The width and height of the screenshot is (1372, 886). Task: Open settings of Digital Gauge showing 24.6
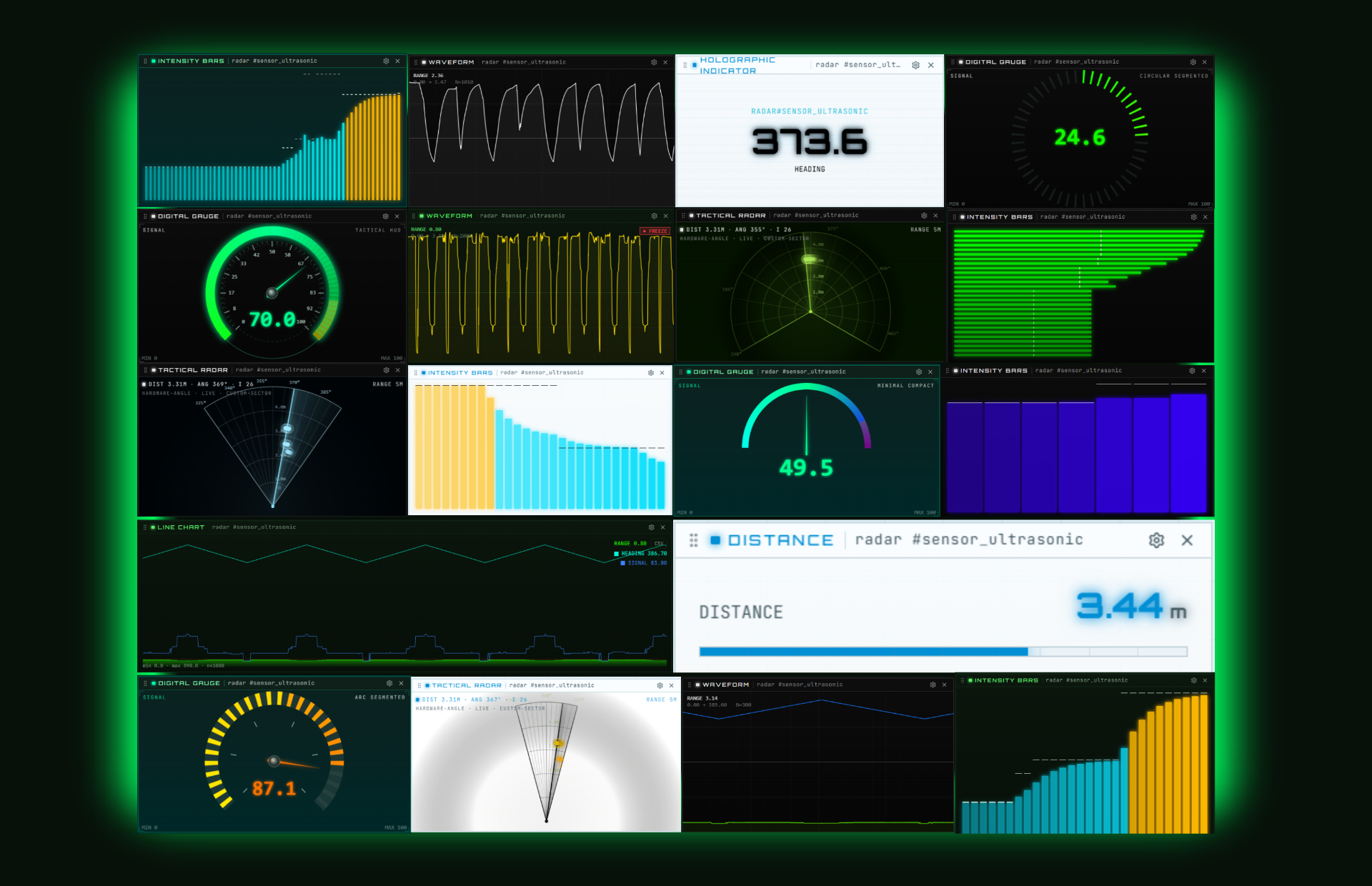1193,62
